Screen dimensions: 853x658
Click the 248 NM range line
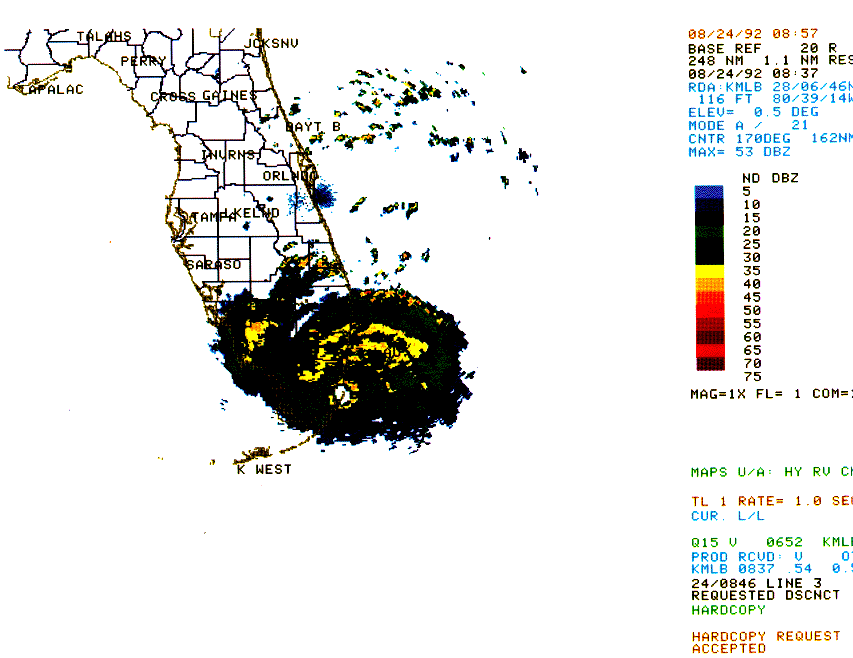(770, 60)
